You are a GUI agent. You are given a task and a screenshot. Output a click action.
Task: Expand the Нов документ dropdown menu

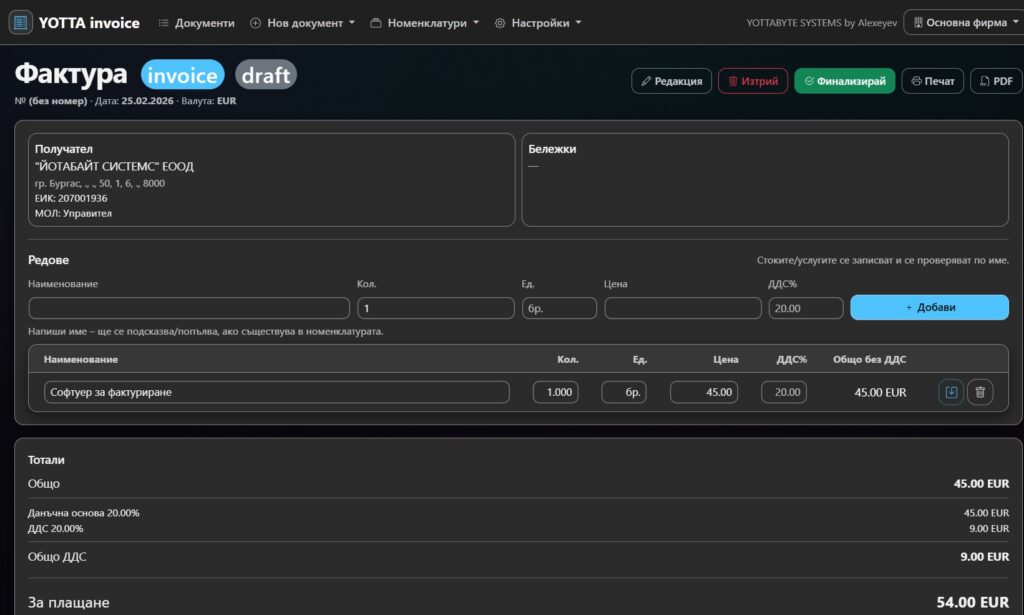pos(302,23)
